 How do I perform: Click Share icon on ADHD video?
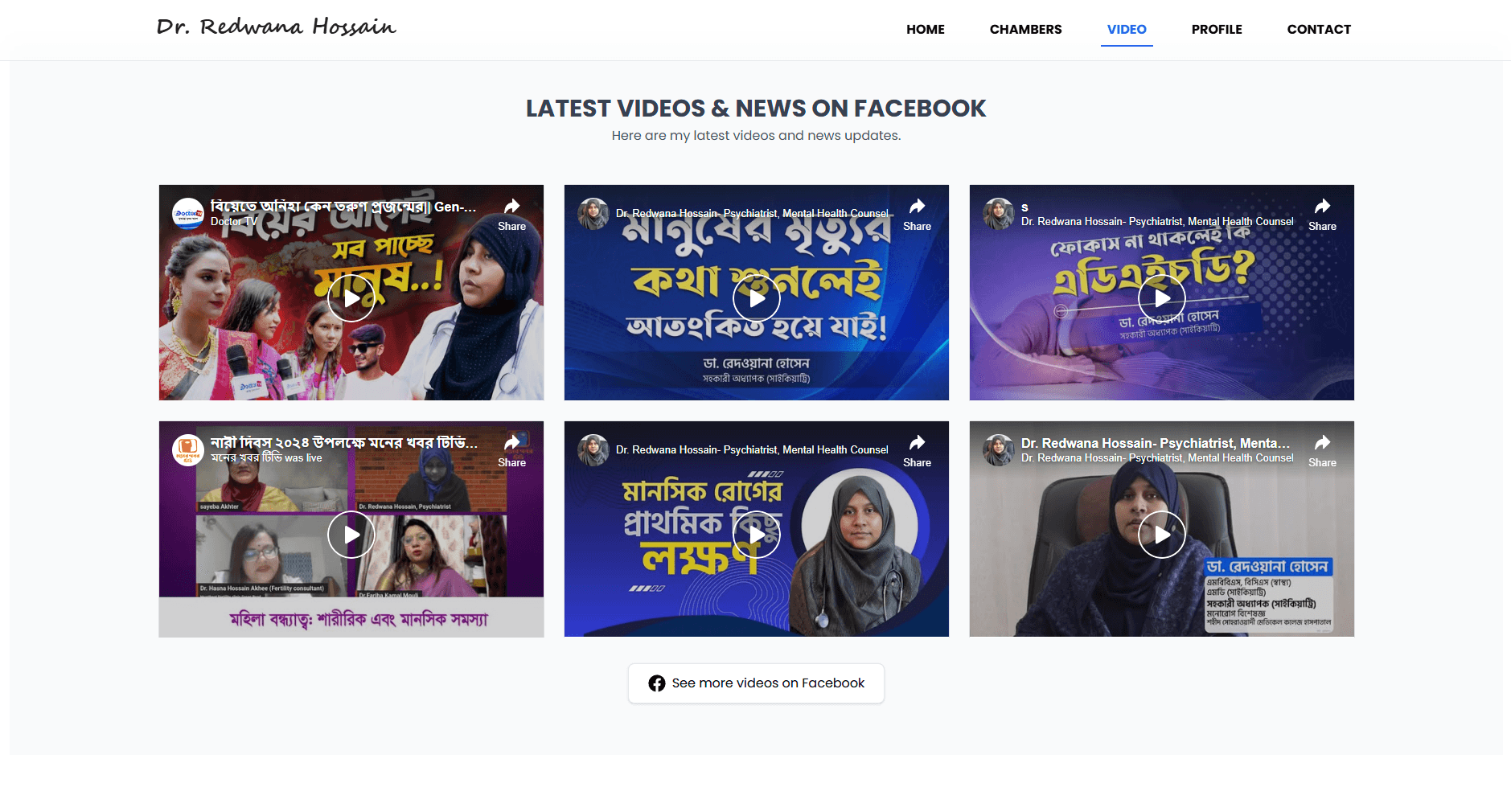[1322, 214]
